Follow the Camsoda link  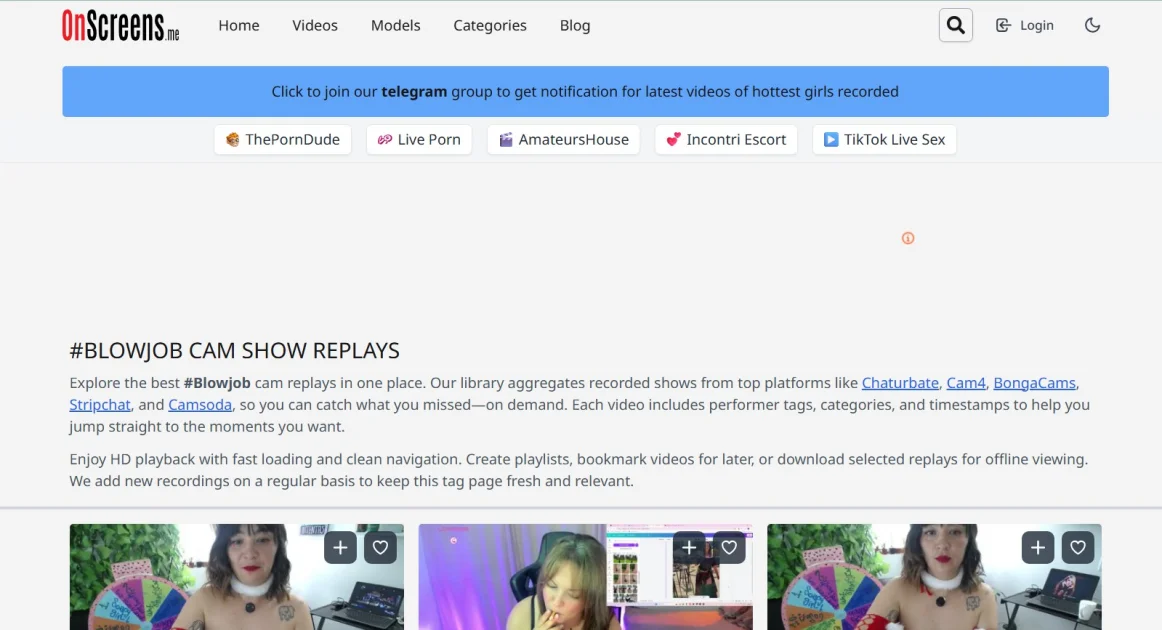click(200, 405)
